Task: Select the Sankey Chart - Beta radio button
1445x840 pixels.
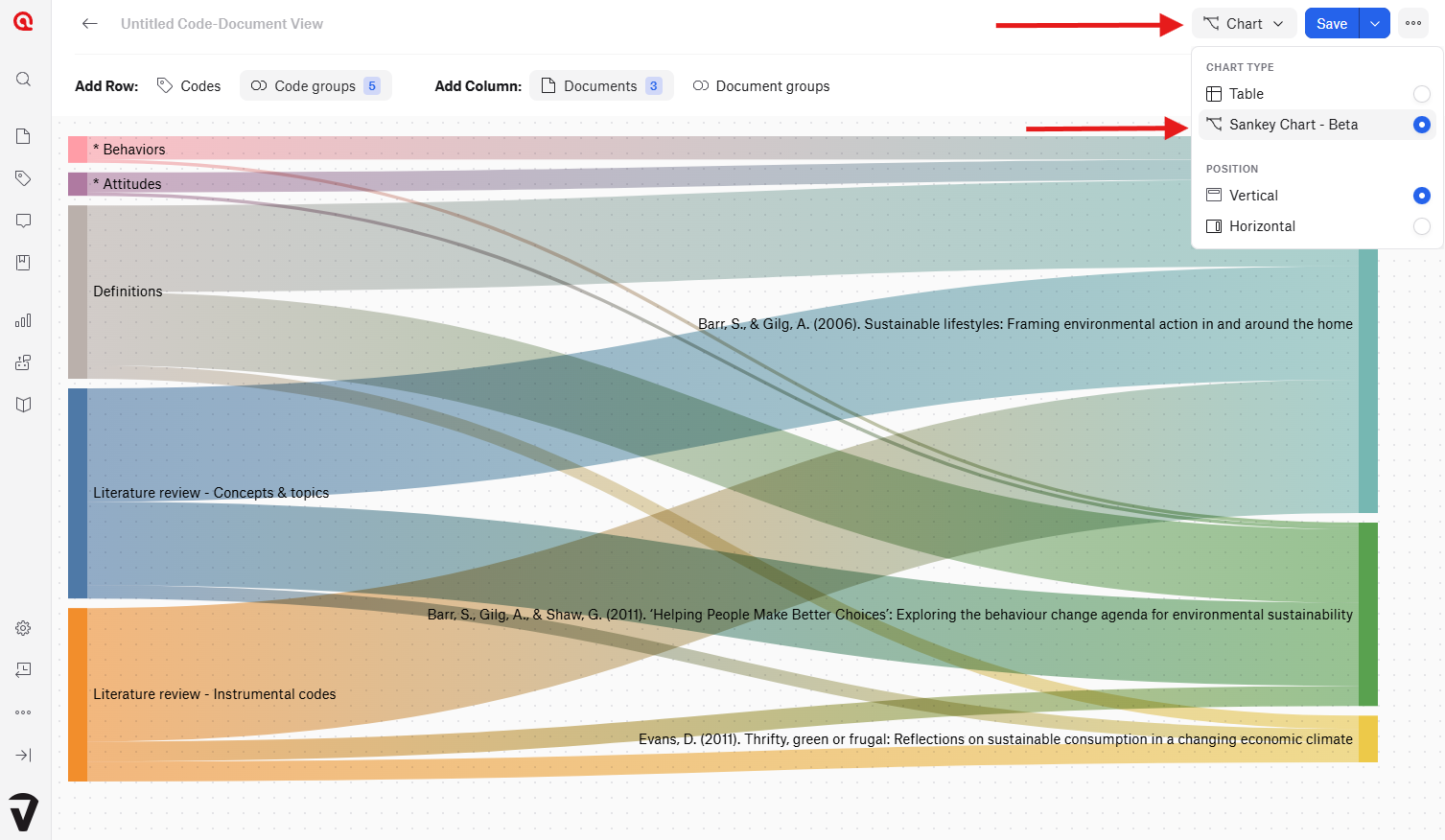Action: [1422, 125]
